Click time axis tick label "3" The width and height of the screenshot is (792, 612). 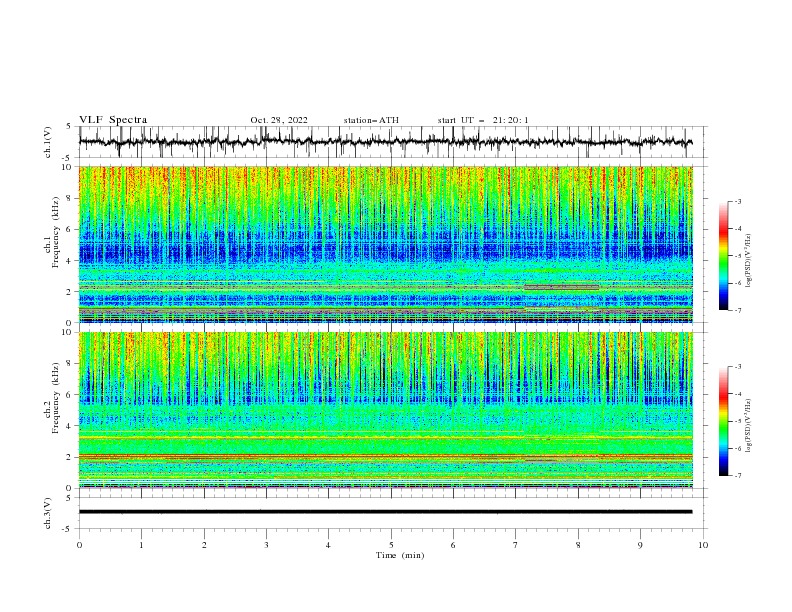pyautogui.click(x=266, y=545)
